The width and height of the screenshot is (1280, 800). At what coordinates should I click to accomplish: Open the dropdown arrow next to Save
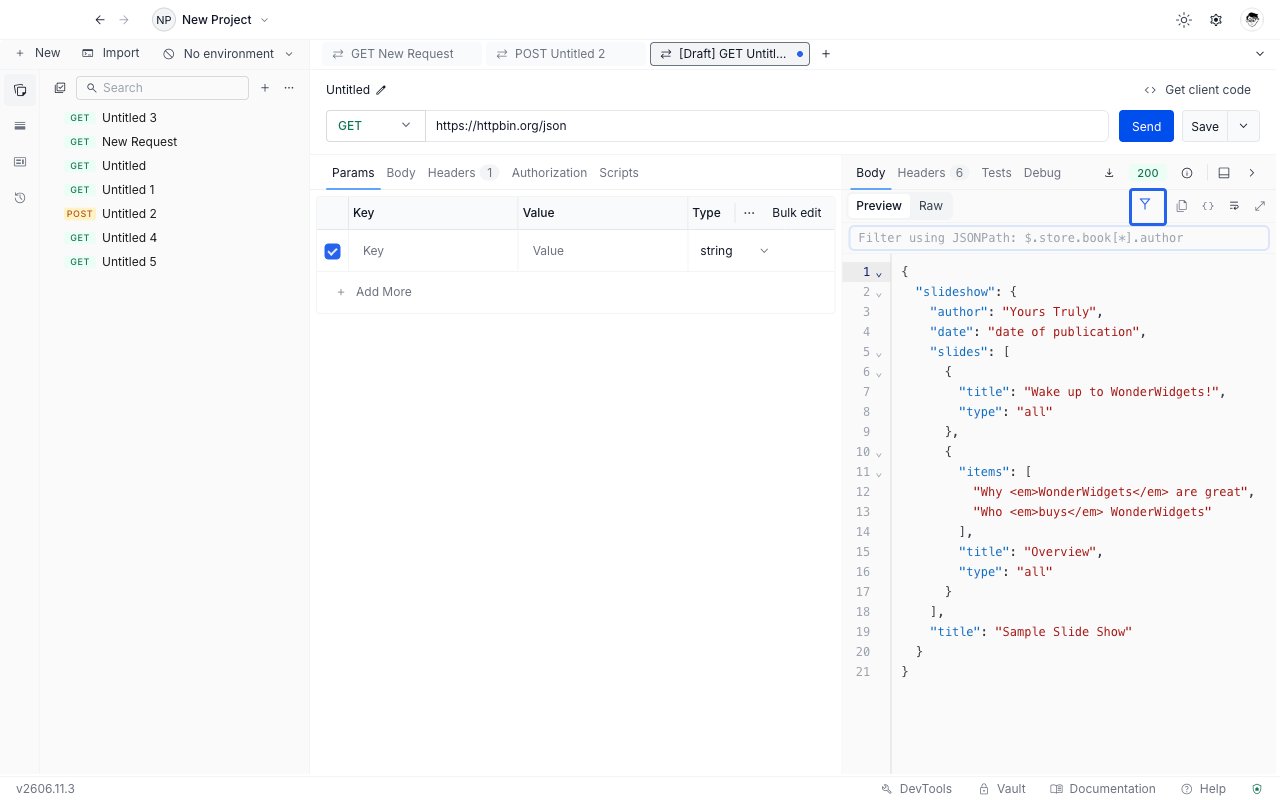pos(1243,126)
